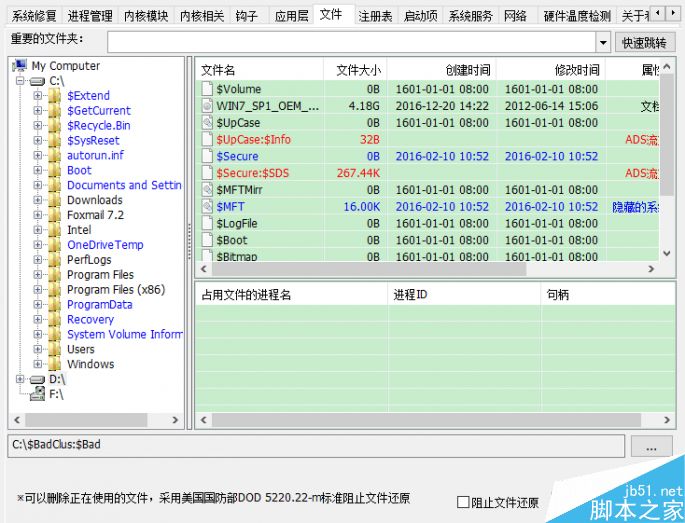Viewport: 685px width, 523px height.
Task: Click the $UpCase file icon
Action: (x=207, y=122)
